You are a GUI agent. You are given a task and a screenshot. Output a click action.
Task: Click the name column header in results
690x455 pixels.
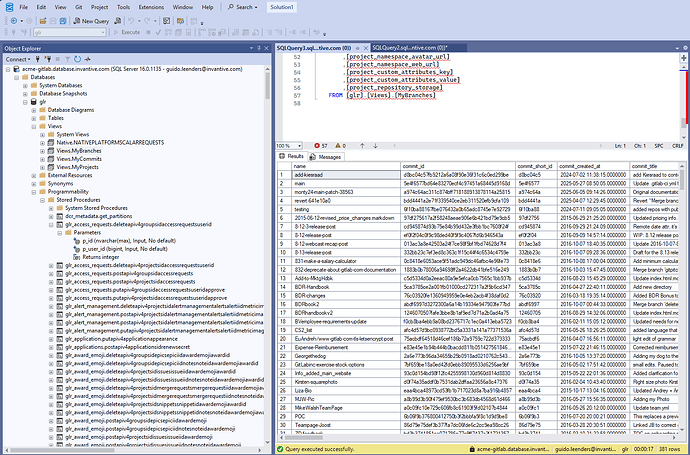(346, 166)
